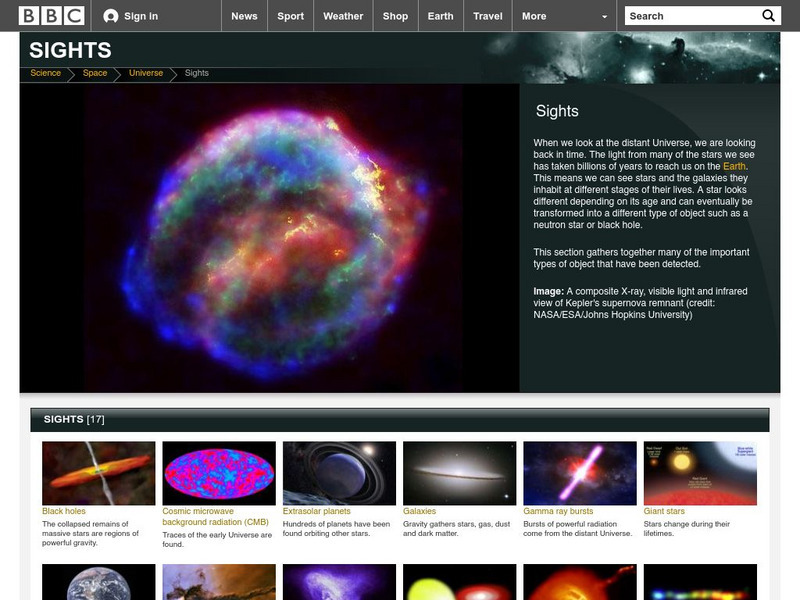
Task: Open the News menu item
Action: 244,16
